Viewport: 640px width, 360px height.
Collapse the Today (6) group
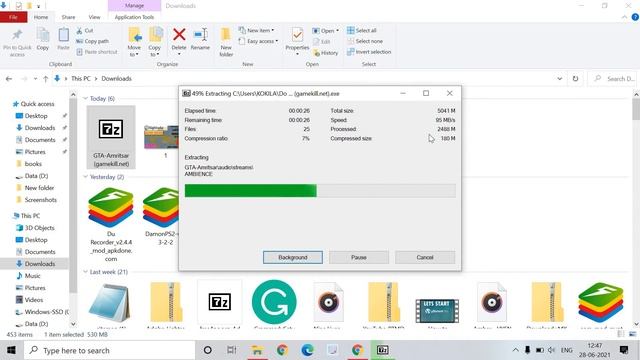pyautogui.click(x=85, y=98)
